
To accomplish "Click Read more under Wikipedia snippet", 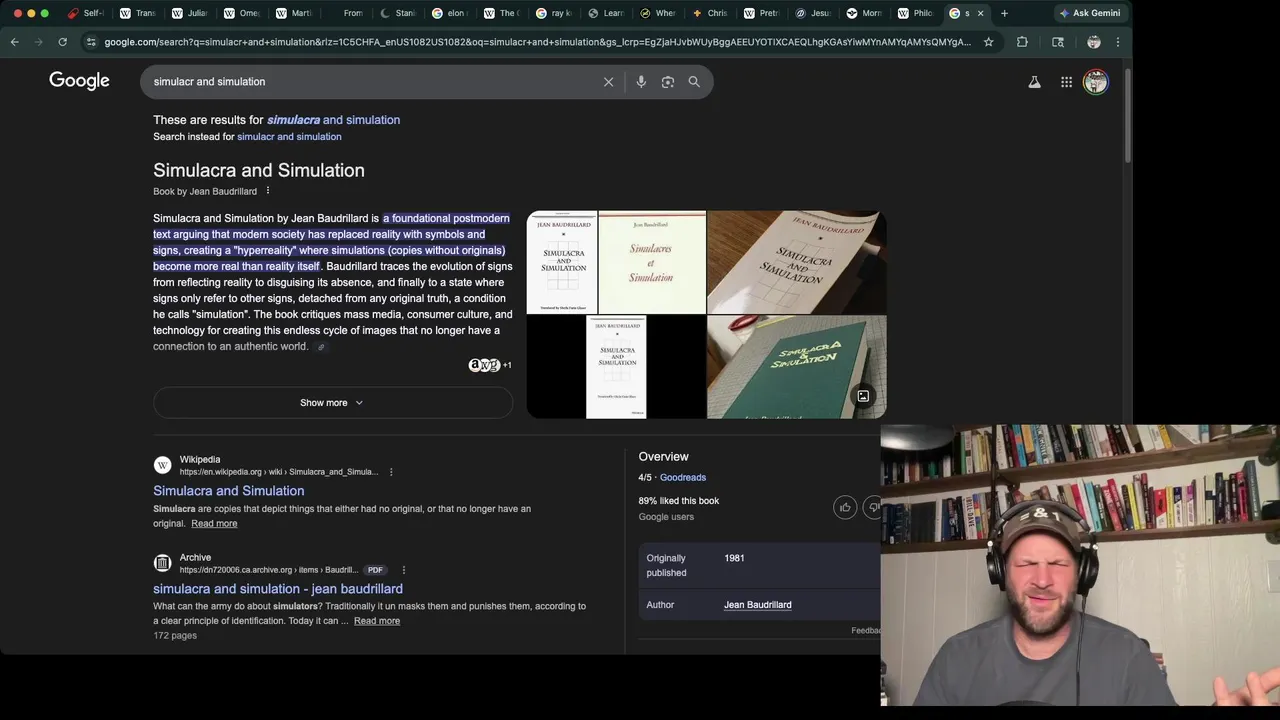I will (214, 524).
